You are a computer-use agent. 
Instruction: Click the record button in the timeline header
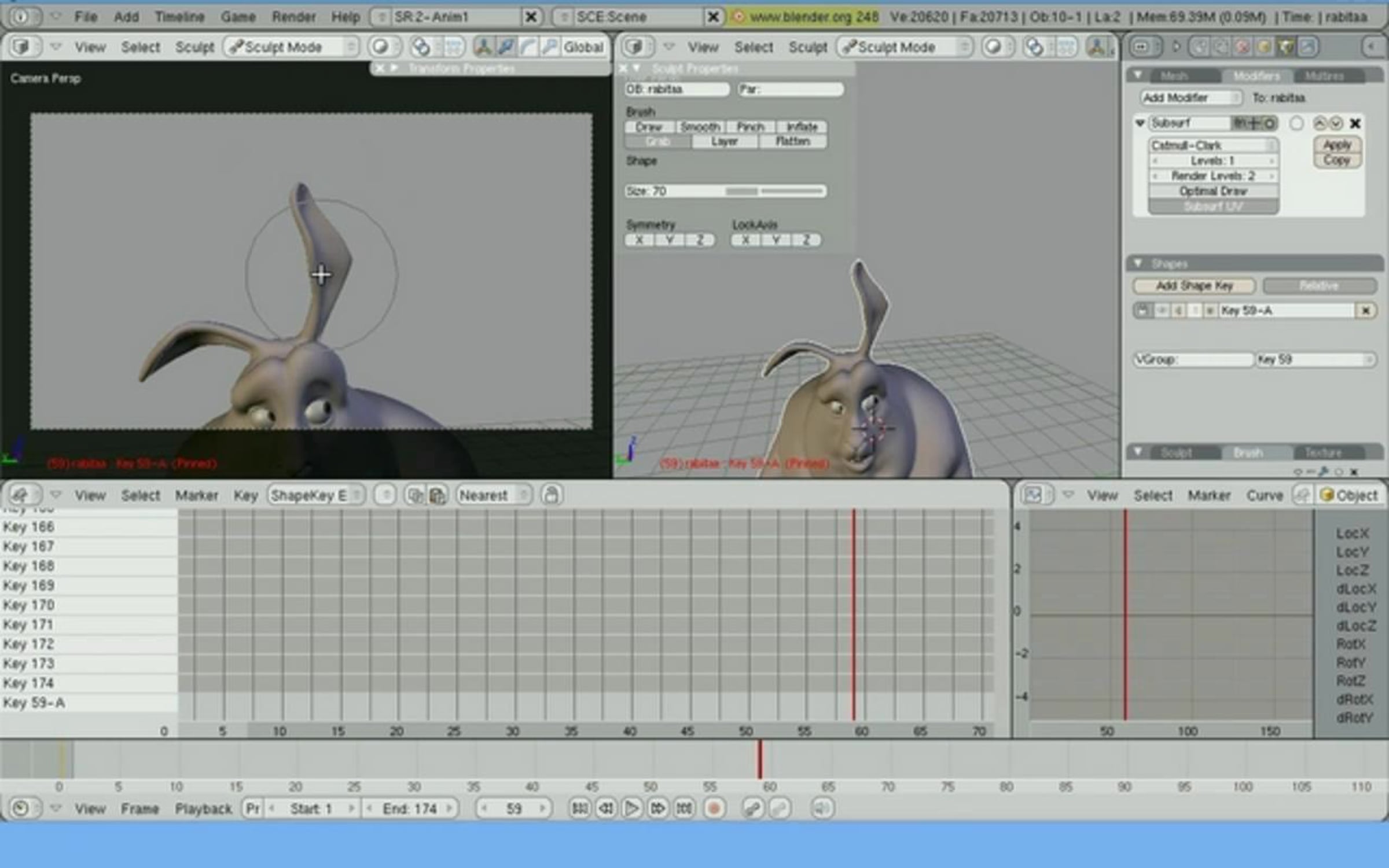point(714,808)
